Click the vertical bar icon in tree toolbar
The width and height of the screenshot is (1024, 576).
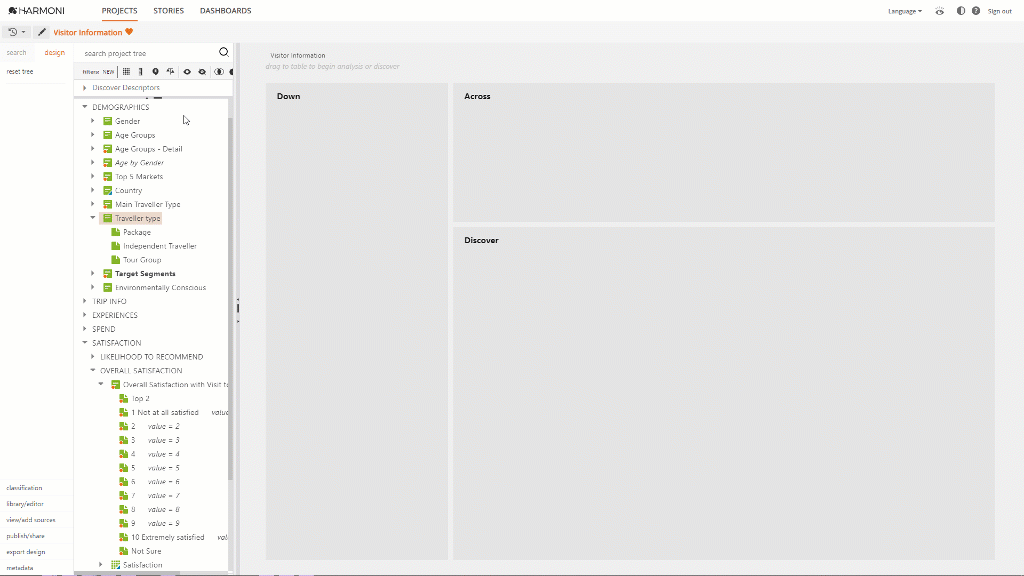coord(140,72)
